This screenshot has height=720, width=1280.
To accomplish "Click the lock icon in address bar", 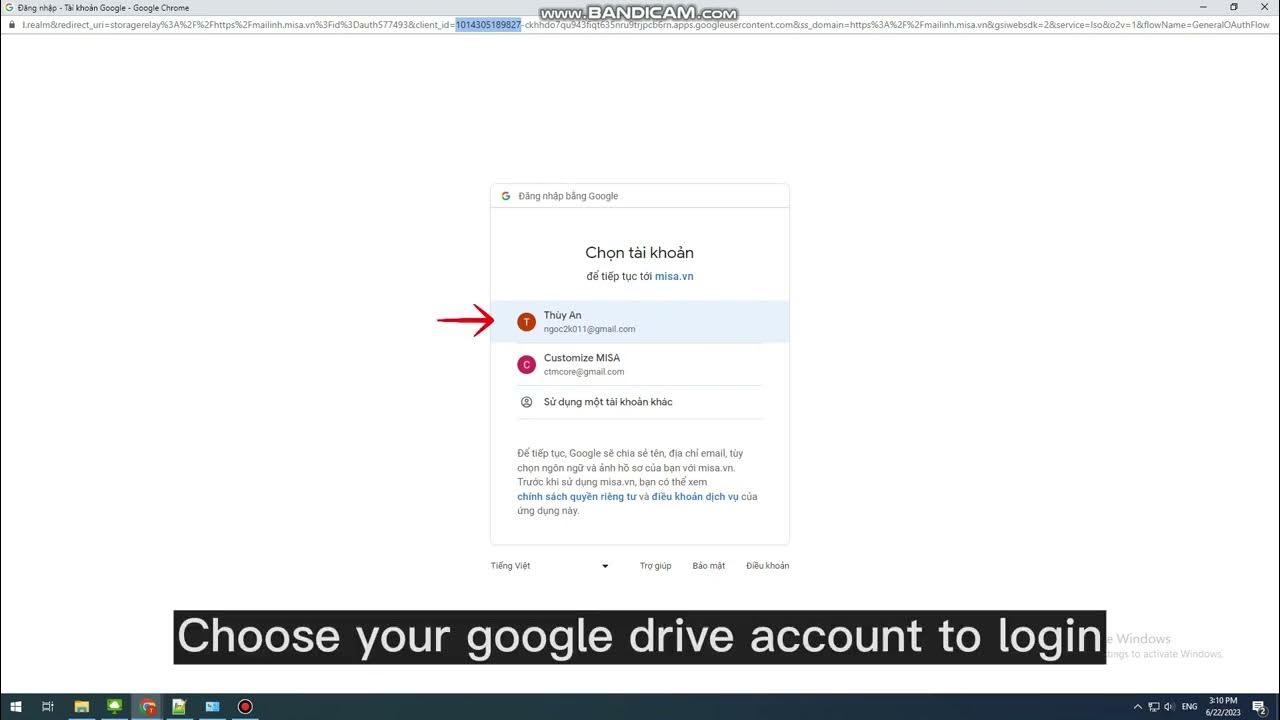I will pos(11,24).
